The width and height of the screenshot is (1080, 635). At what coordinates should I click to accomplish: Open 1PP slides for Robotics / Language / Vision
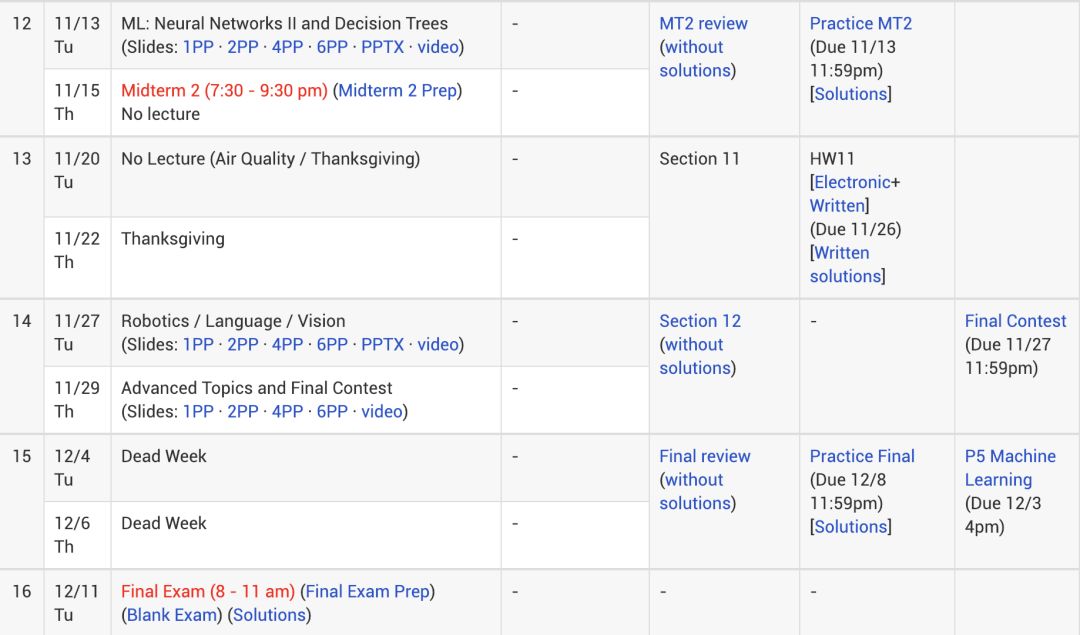[x=198, y=345]
